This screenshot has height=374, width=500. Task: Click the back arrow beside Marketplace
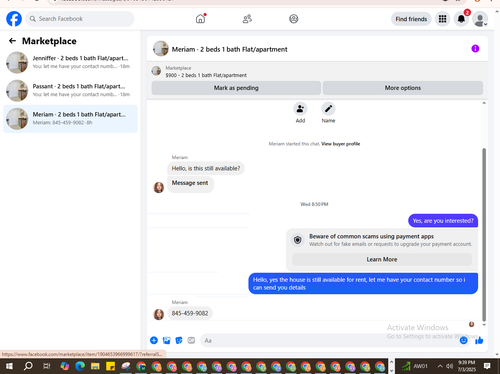[x=12, y=41]
